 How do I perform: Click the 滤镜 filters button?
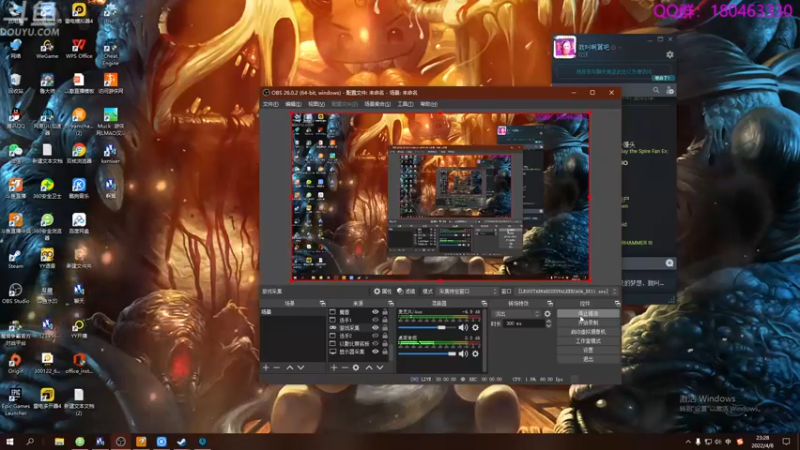[406, 291]
